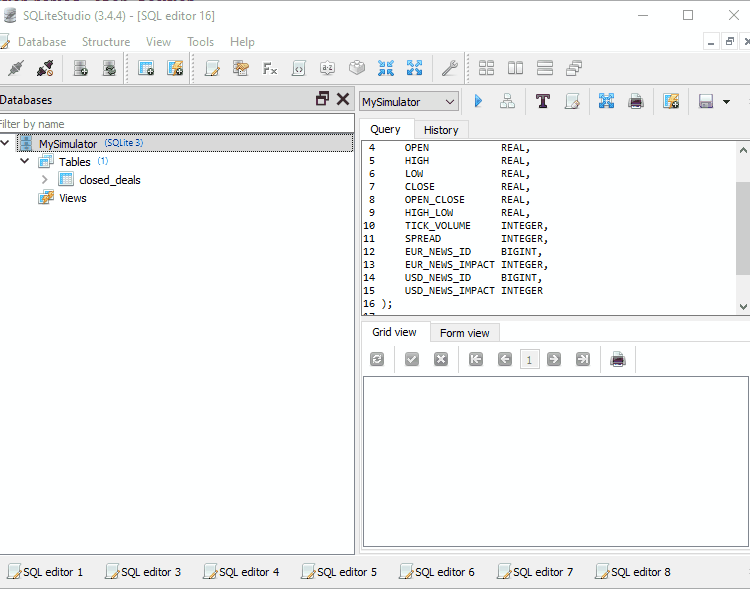Switch to the Form view tab

(x=464, y=333)
